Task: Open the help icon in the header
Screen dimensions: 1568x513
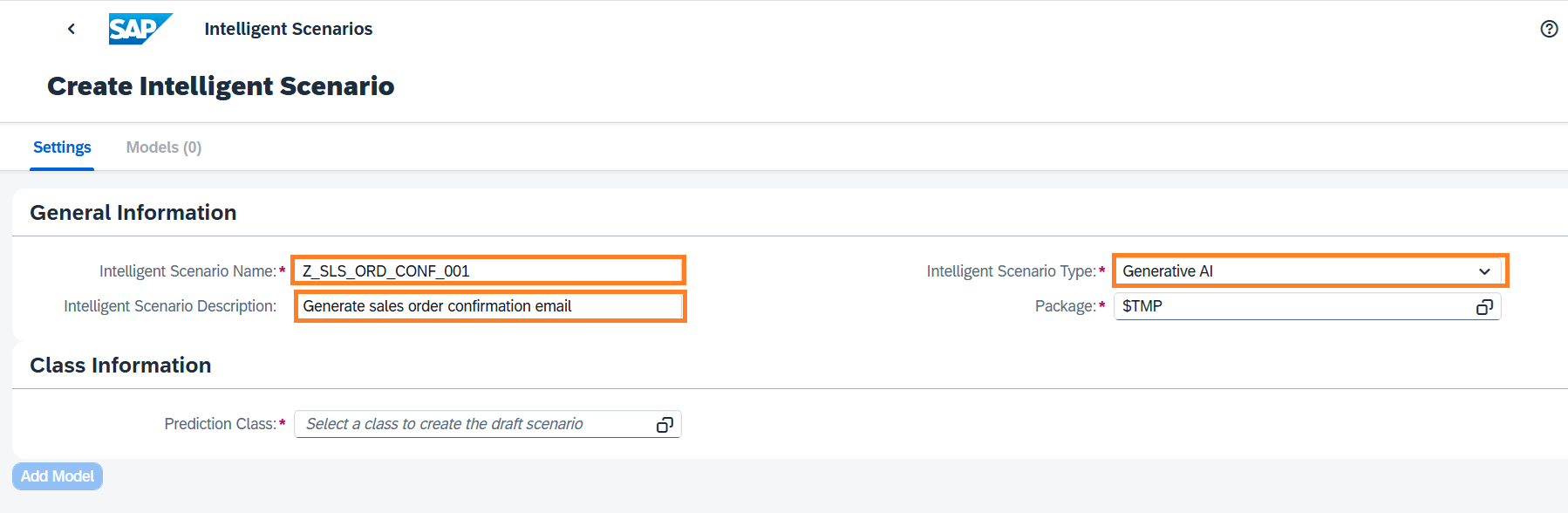Action: click(x=1549, y=29)
